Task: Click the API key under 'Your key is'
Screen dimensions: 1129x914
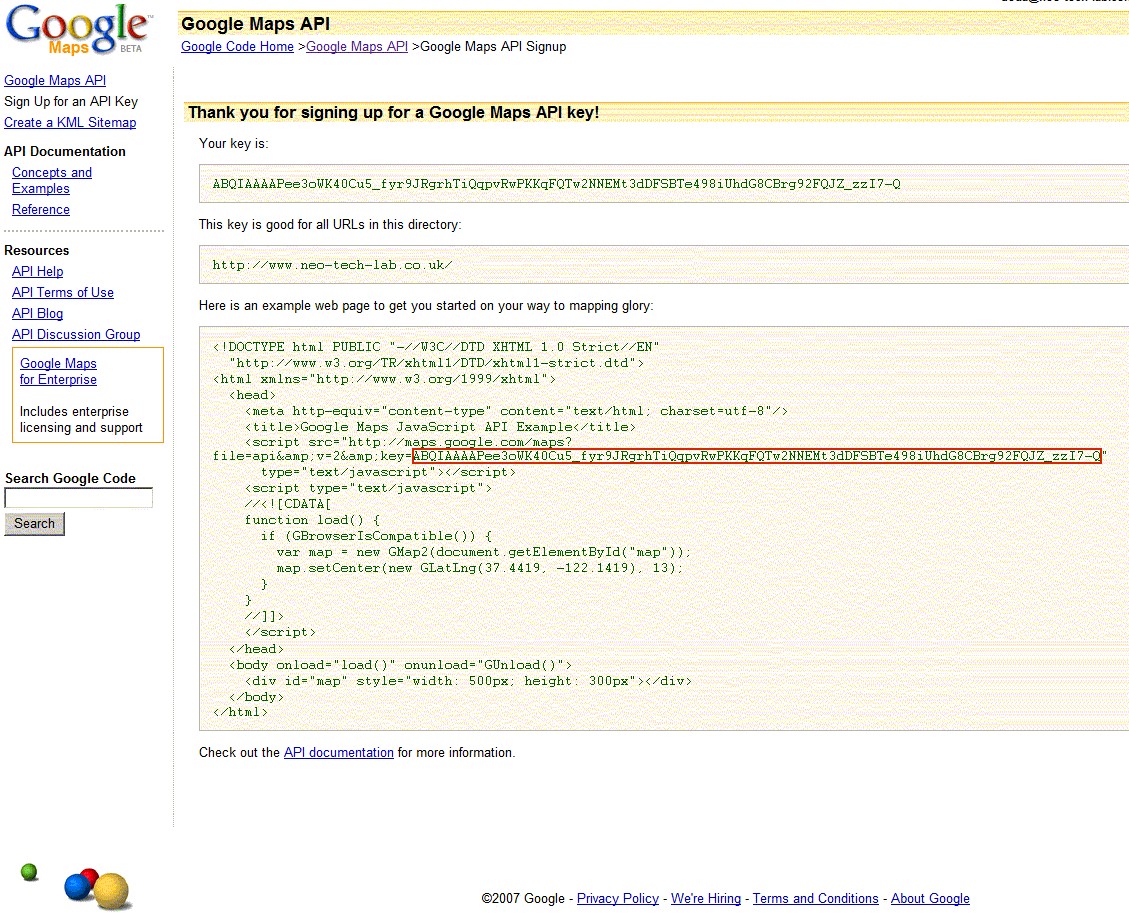Action: point(556,184)
